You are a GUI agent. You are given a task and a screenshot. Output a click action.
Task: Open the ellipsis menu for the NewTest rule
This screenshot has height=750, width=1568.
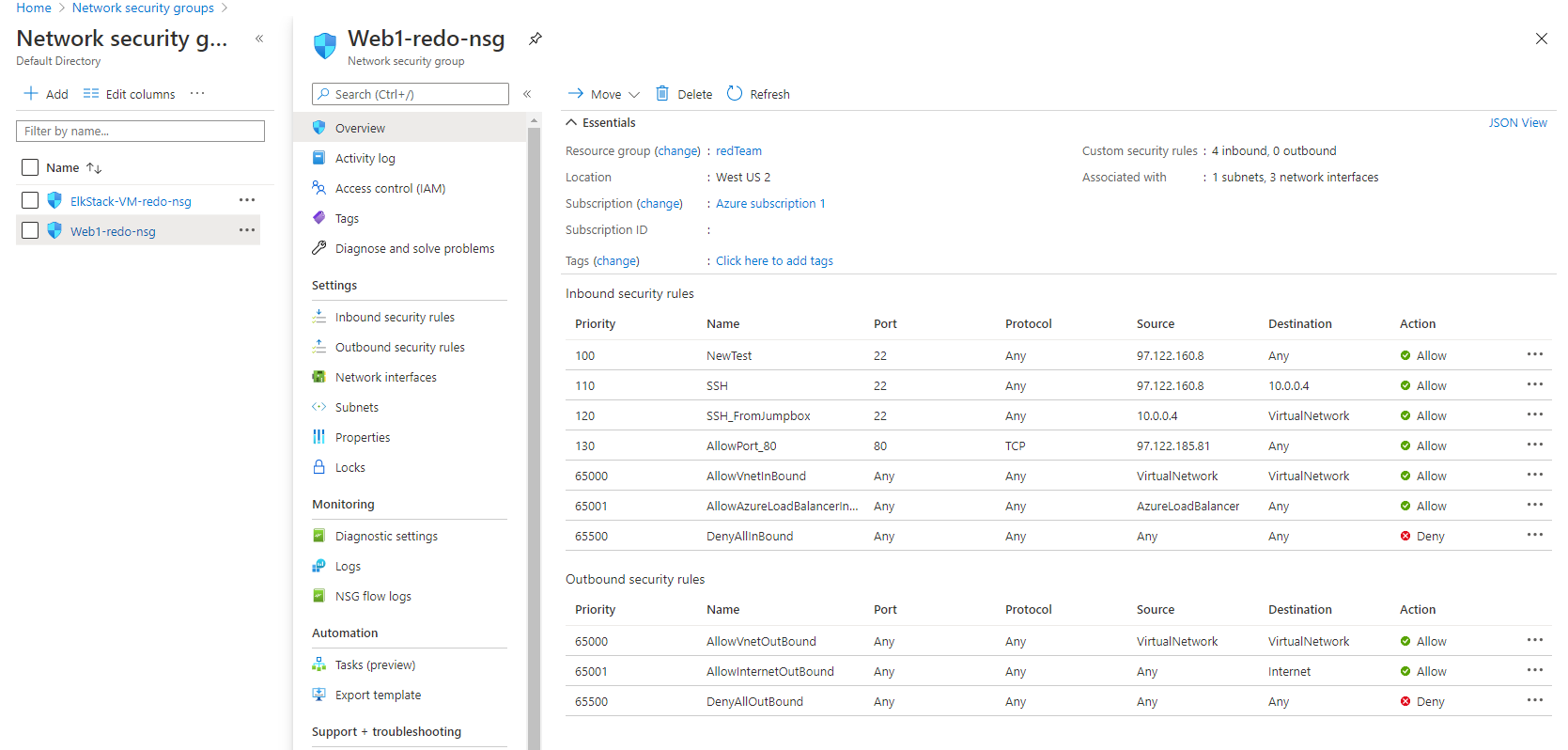point(1535,354)
